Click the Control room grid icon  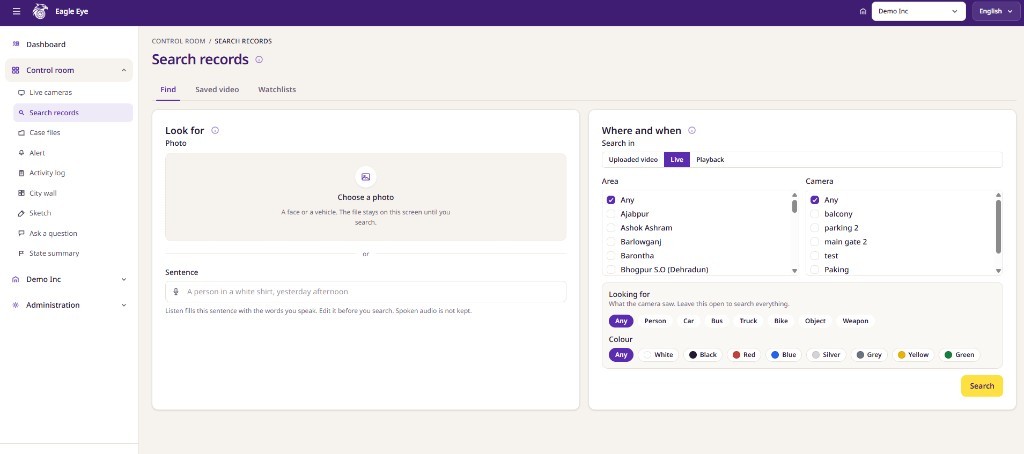[16, 70]
